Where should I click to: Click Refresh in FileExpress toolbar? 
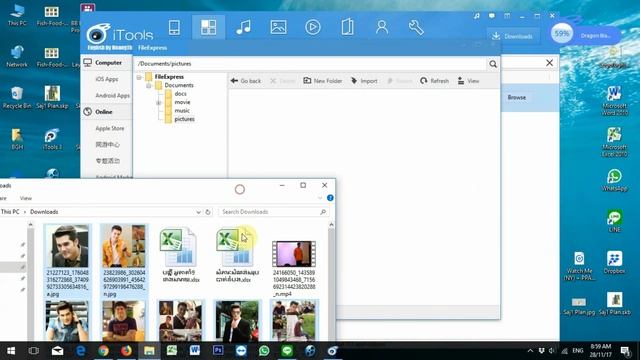[x=434, y=81]
